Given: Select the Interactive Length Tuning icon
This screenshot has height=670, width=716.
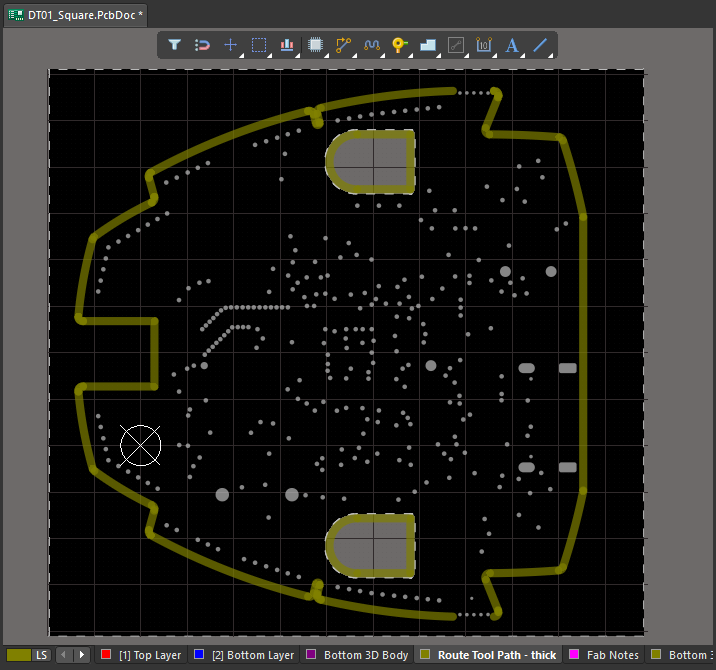Looking at the screenshot, I should coord(372,45).
